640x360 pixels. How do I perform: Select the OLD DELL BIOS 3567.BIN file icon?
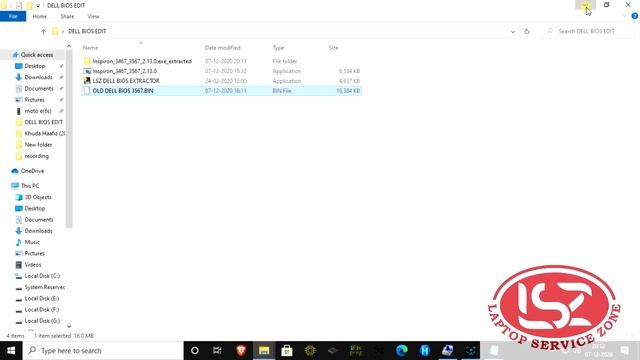(87, 91)
